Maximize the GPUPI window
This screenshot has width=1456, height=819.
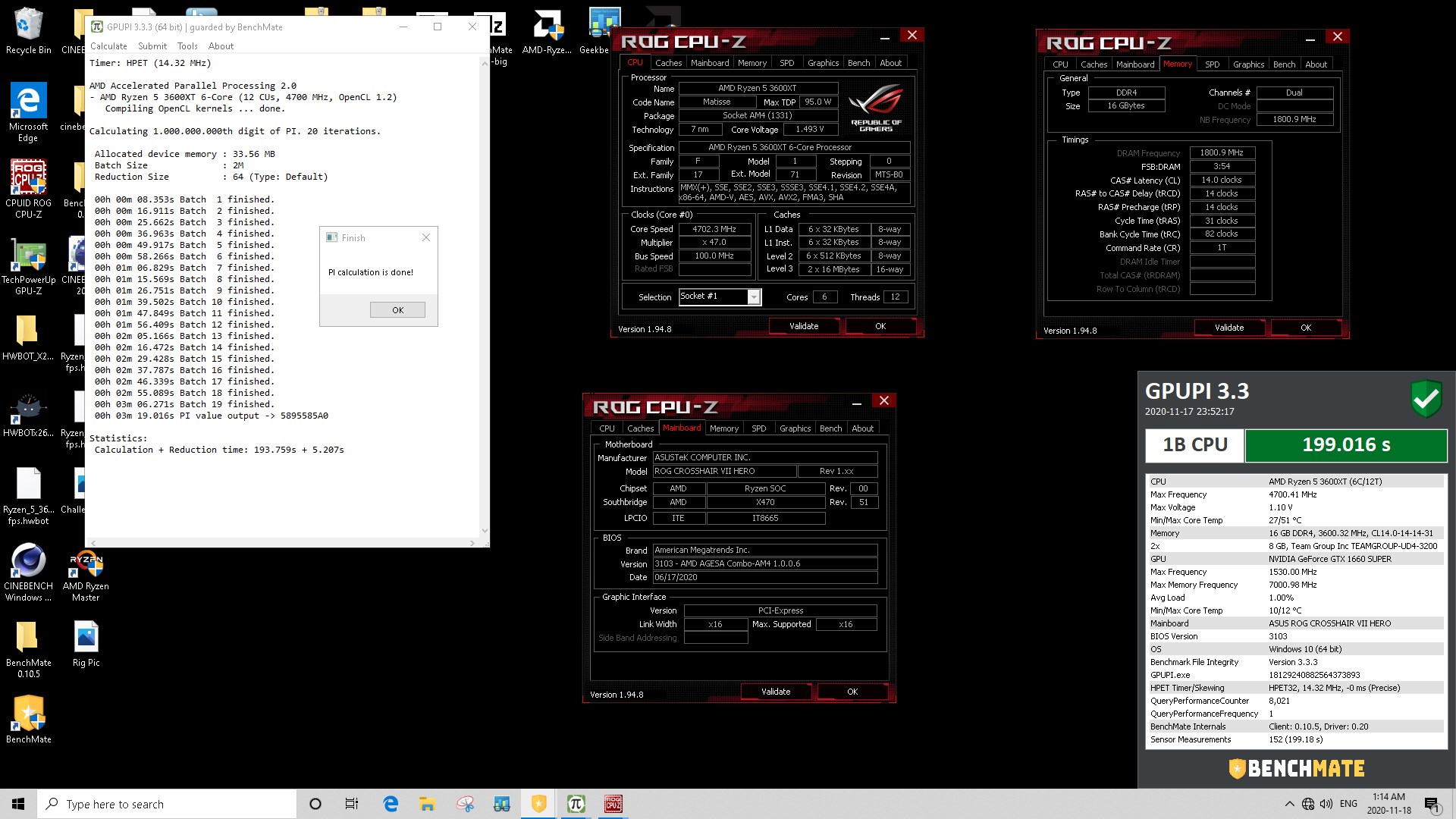pyautogui.click(x=438, y=27)
